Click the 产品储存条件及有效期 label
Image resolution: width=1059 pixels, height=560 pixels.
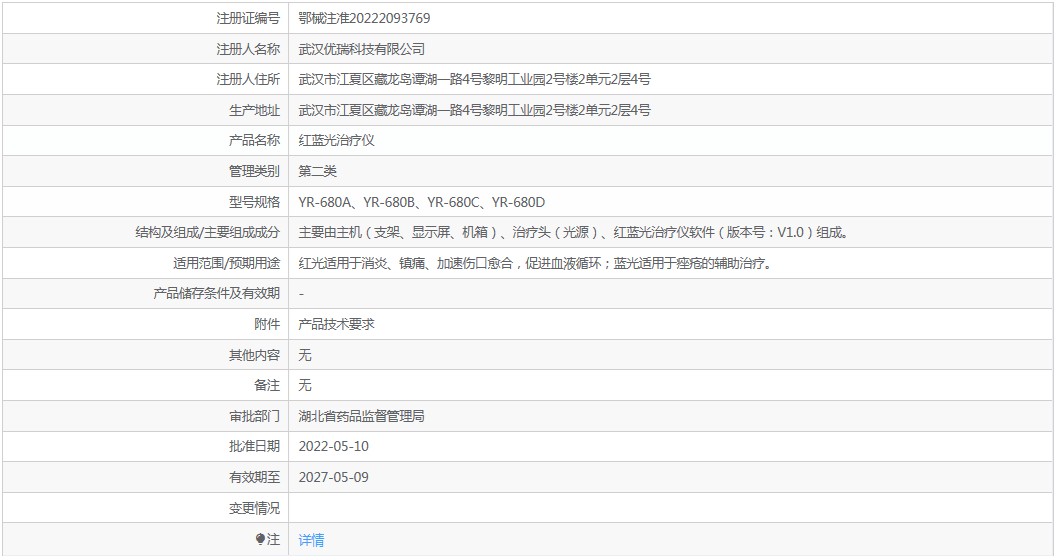(x=216, y=293)
